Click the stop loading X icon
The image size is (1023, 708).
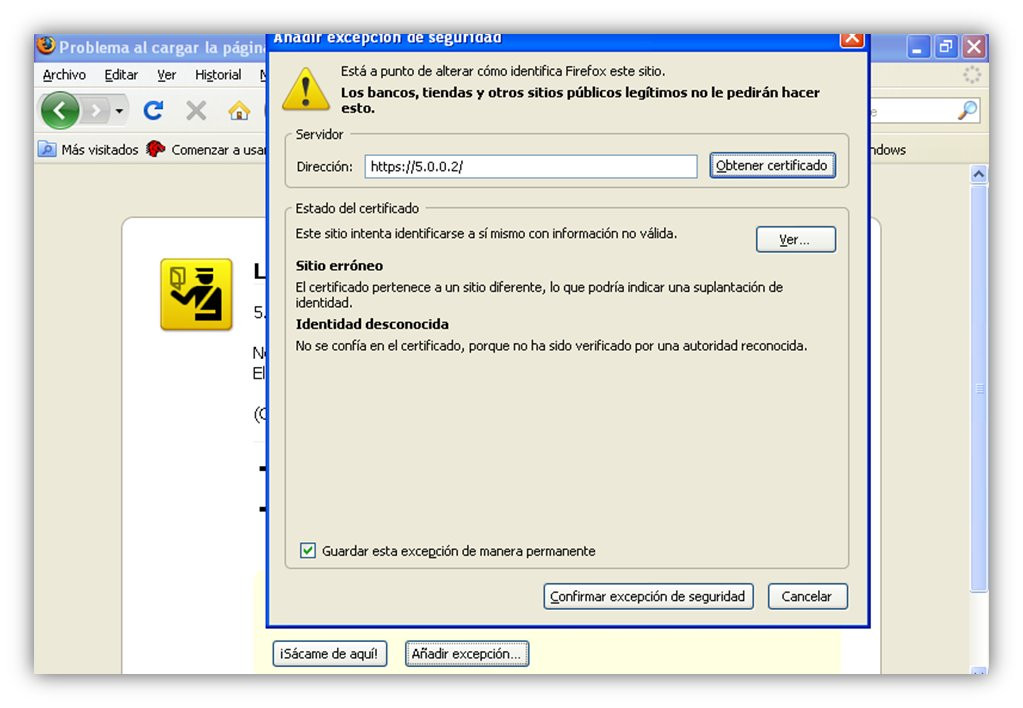[196, 111]
